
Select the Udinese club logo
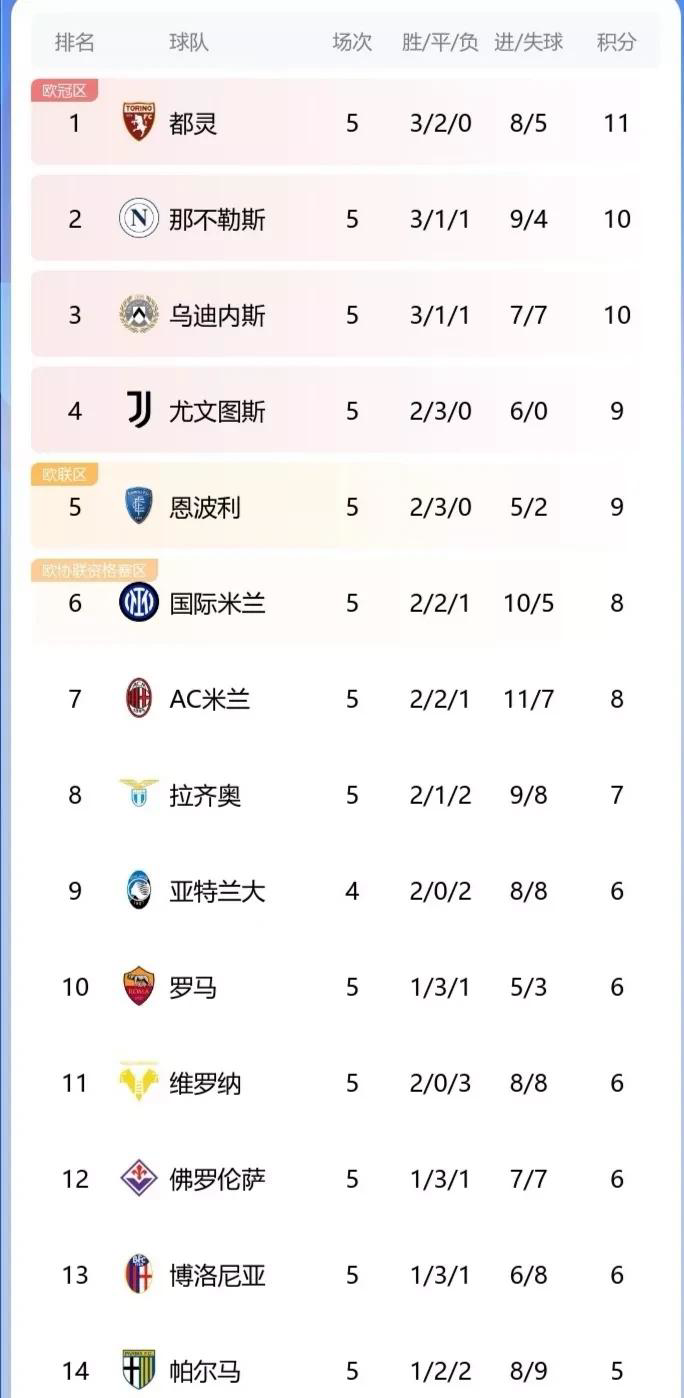140,314
